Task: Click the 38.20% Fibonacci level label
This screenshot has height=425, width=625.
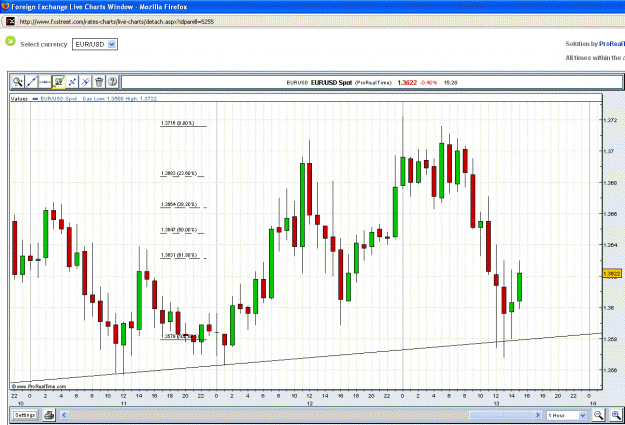Action: [179, 205]
